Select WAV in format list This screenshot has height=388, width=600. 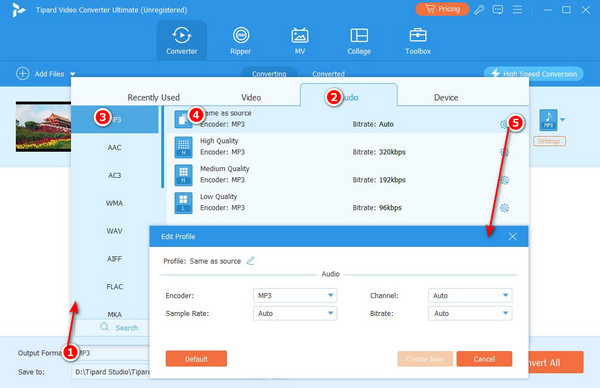(114, 231)
